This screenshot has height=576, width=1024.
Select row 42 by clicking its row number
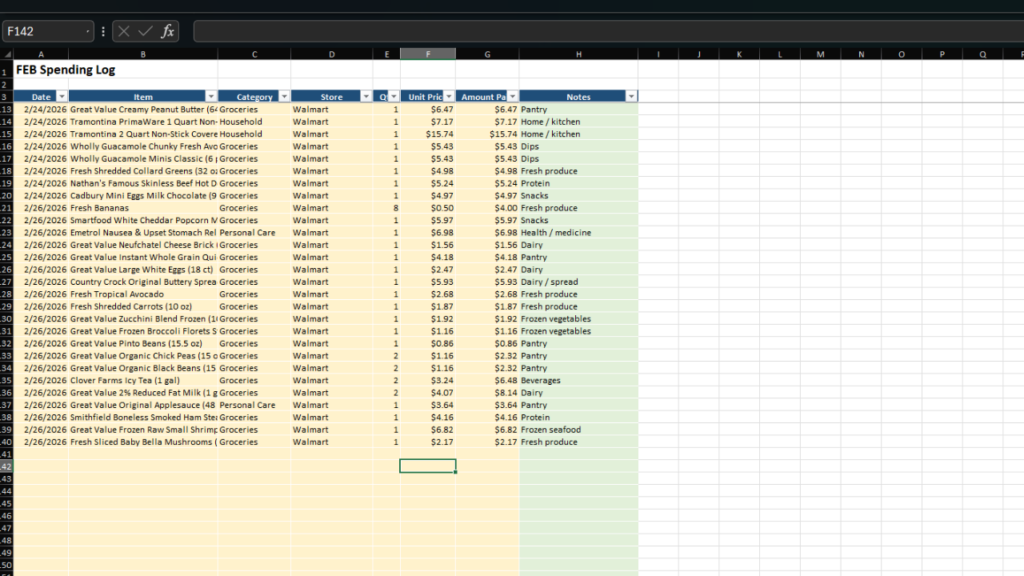(8, 465)
